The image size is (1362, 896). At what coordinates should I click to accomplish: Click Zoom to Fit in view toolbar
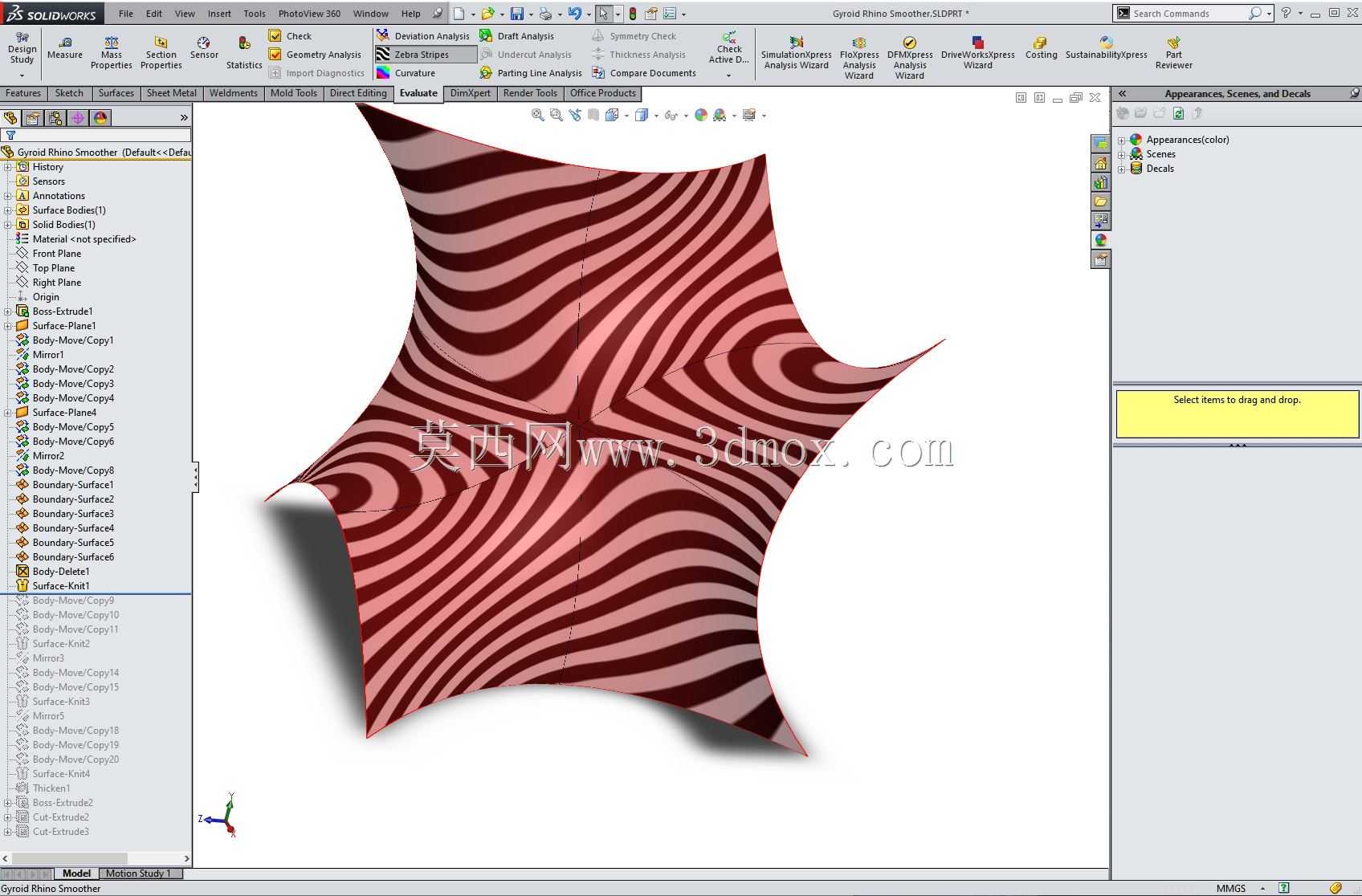coord(537,115)
